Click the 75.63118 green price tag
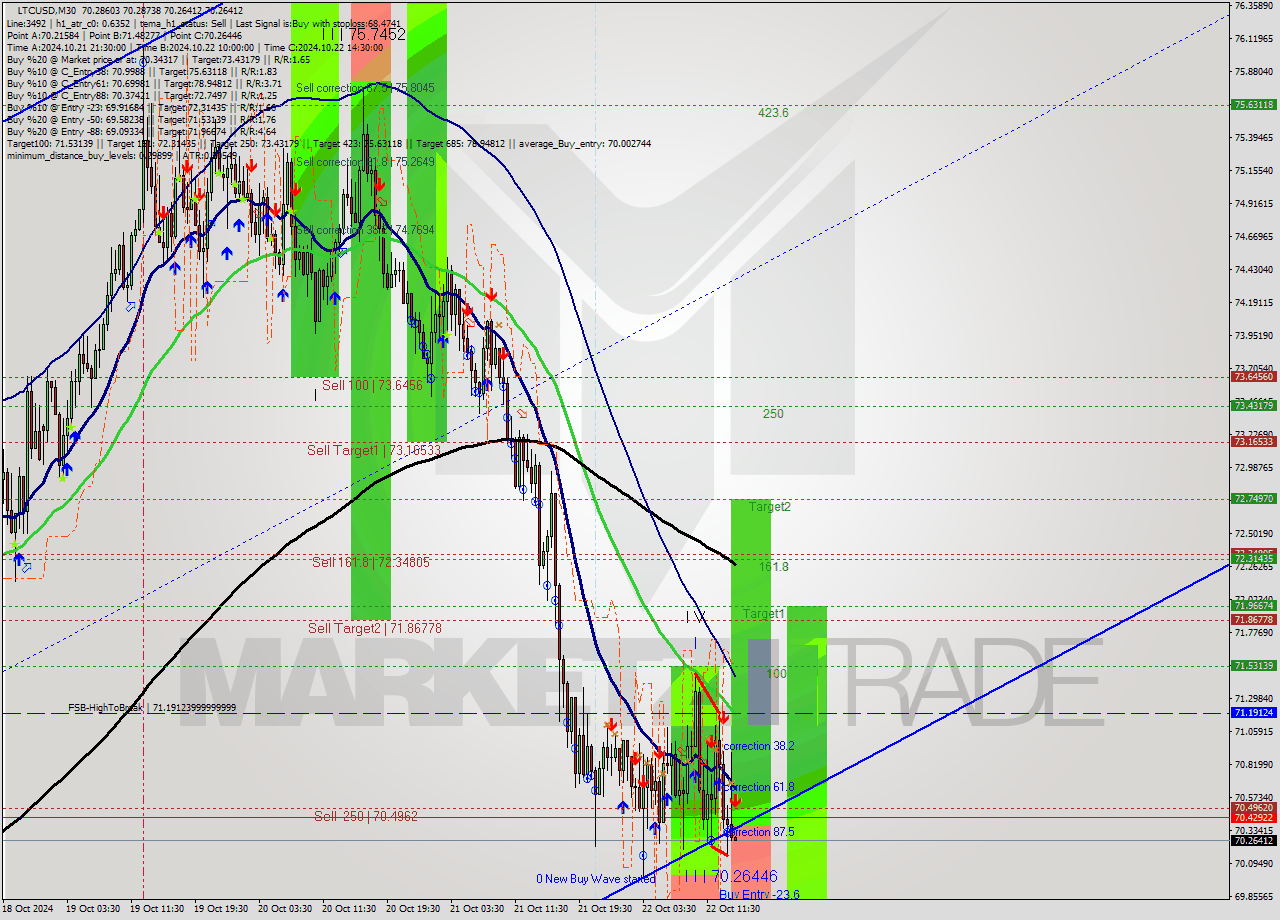Image resolution: width=1280 pixels, height=920 pixels. click(x=1254, y=104)
